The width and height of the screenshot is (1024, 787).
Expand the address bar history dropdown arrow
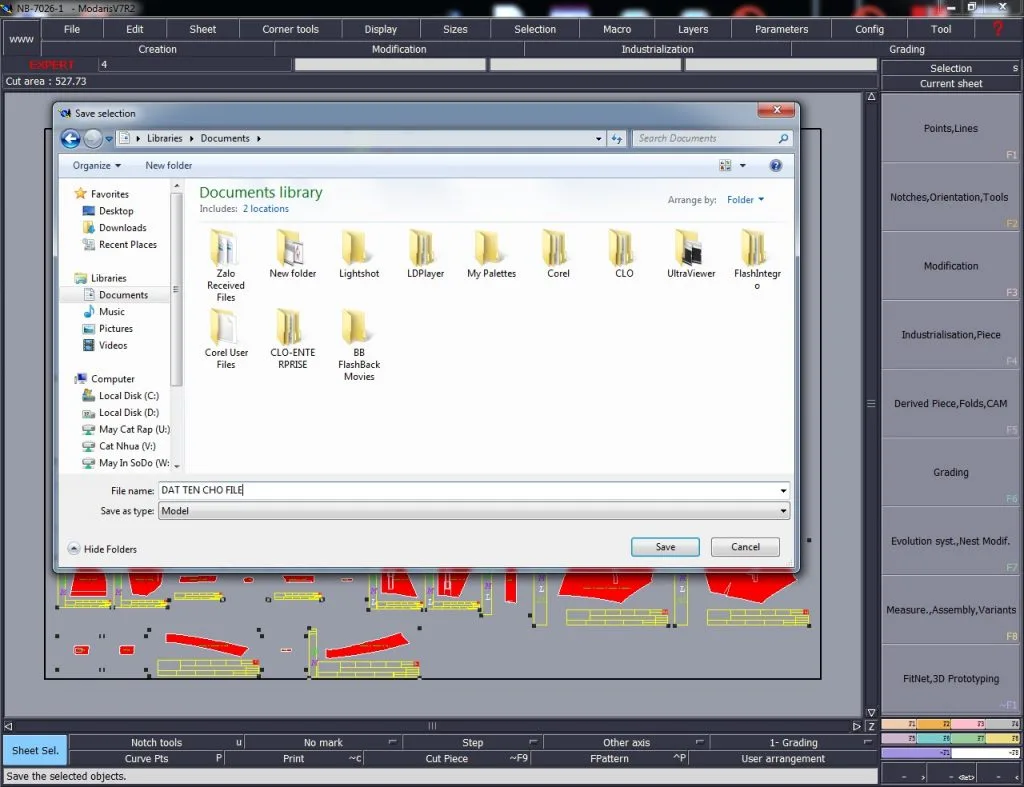click(x=598, y=138)
